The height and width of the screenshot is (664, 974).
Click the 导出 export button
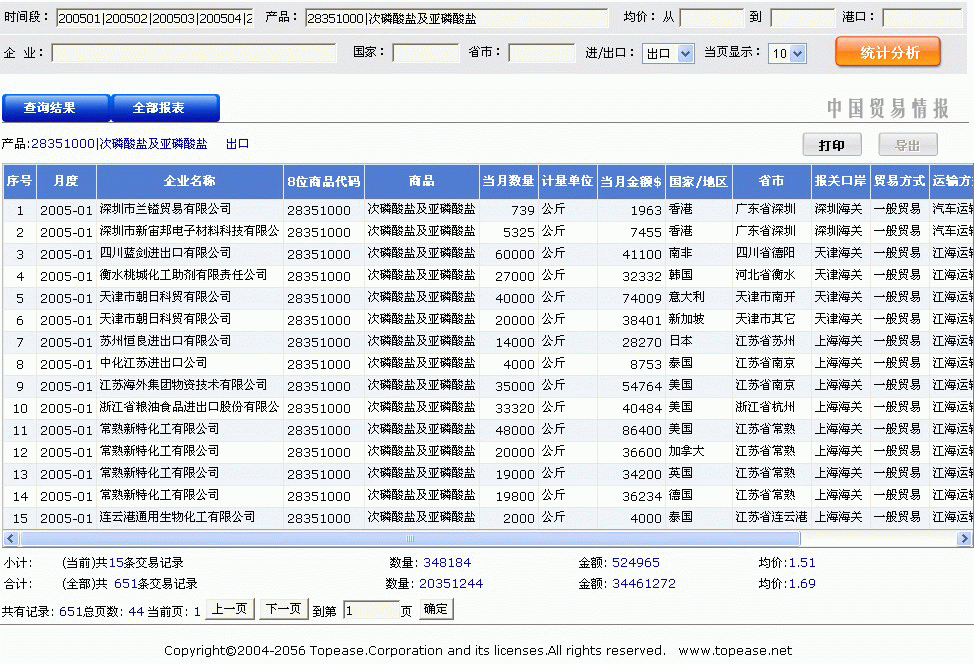click(x=907, y=145)
